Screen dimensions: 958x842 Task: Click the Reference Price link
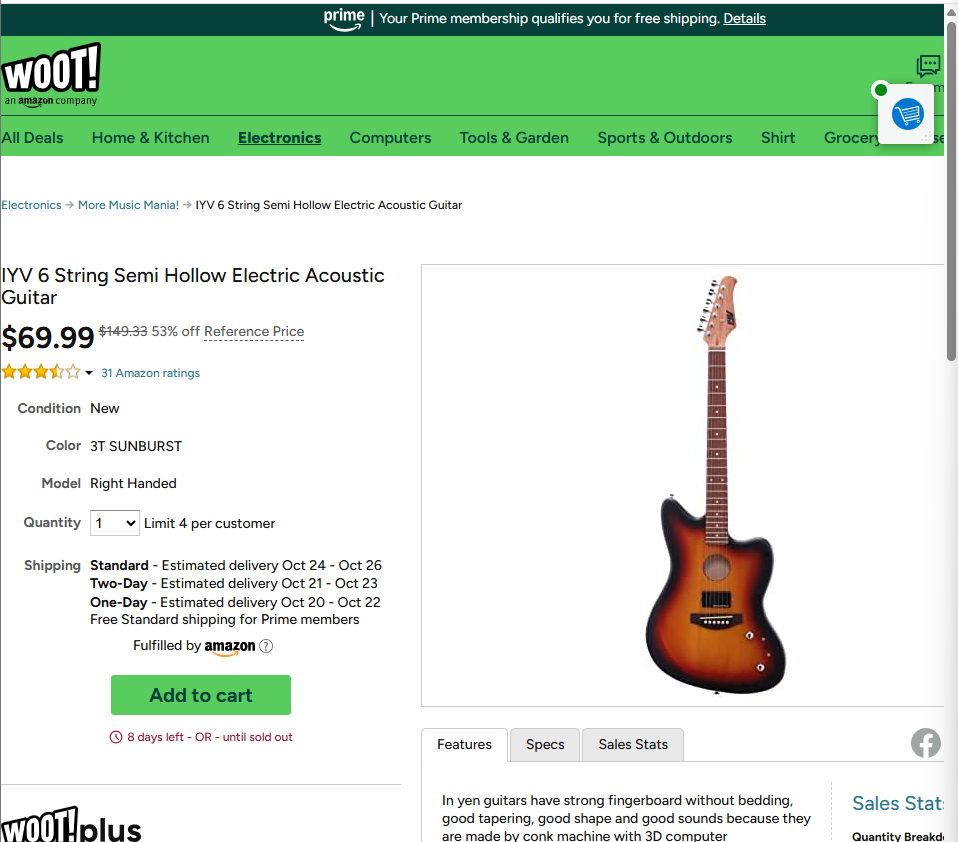(x=254, y=331)
